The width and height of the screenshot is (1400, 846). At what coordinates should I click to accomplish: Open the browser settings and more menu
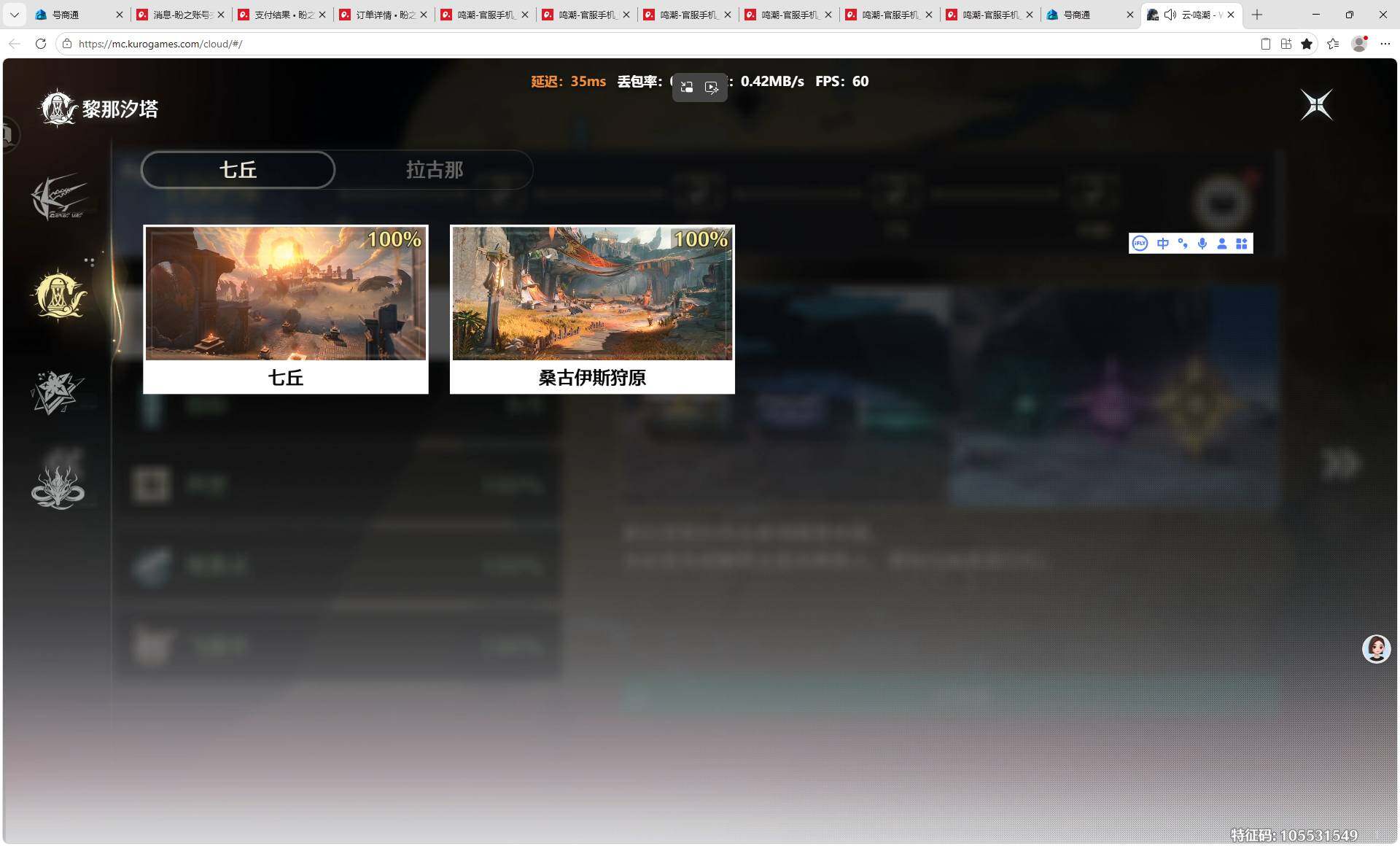tap(1385, 44)
